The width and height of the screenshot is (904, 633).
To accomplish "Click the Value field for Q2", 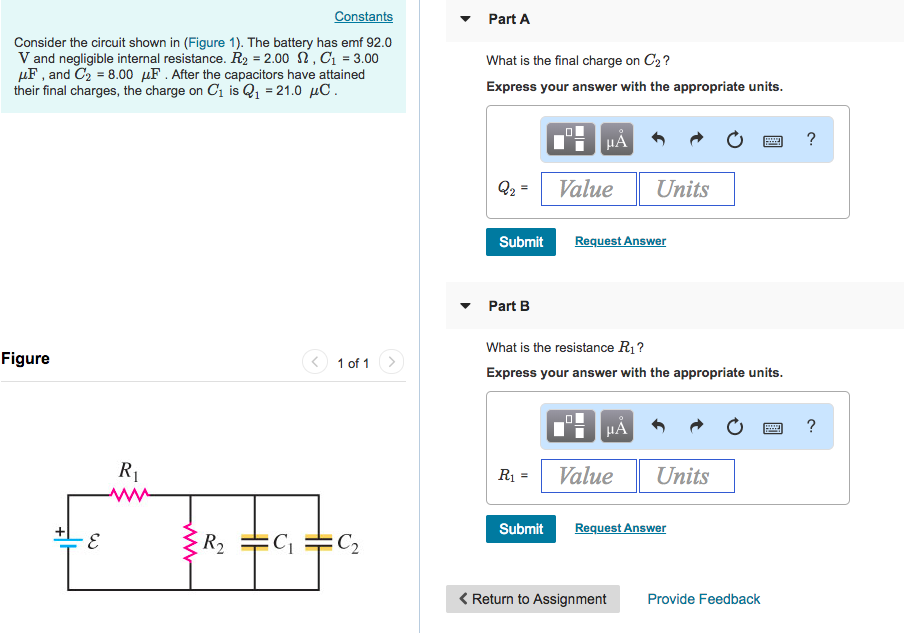I will tap(588, 188).
